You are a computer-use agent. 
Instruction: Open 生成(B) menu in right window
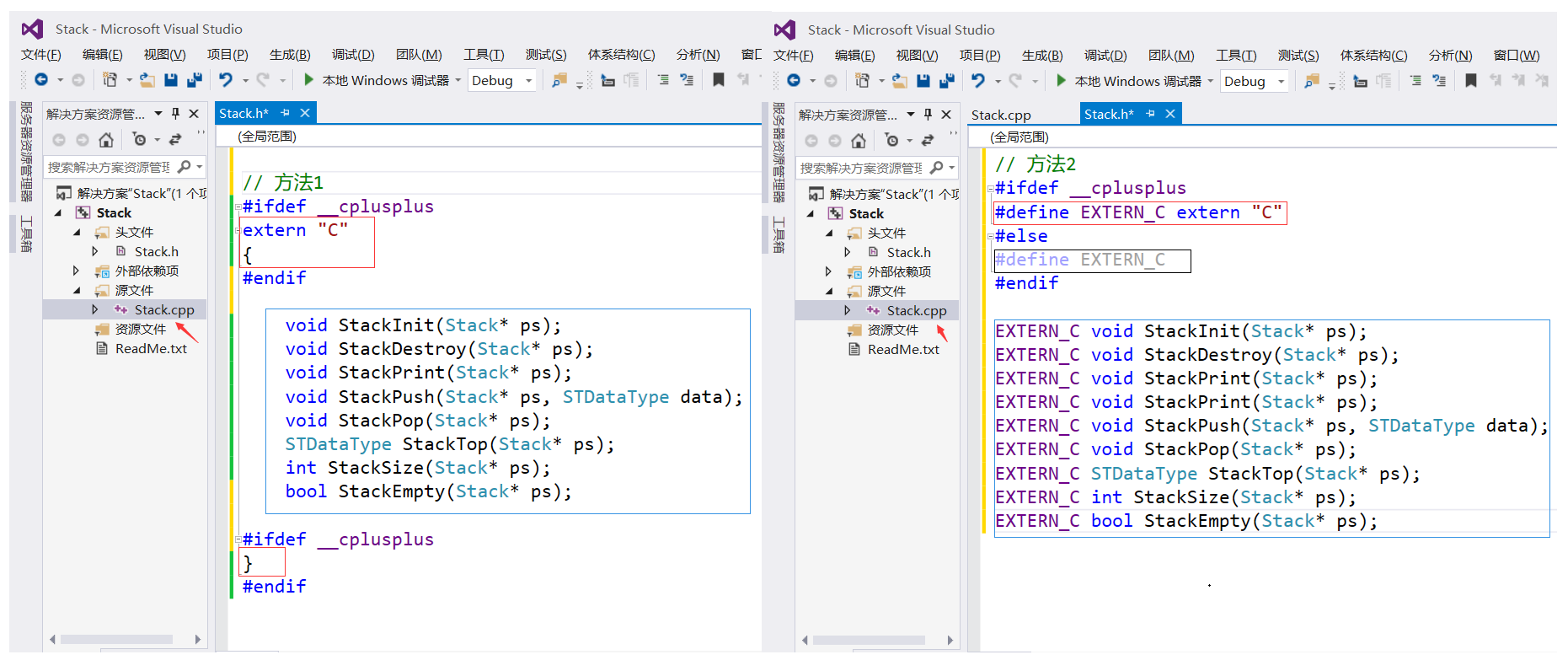(x=1042, y=56)
